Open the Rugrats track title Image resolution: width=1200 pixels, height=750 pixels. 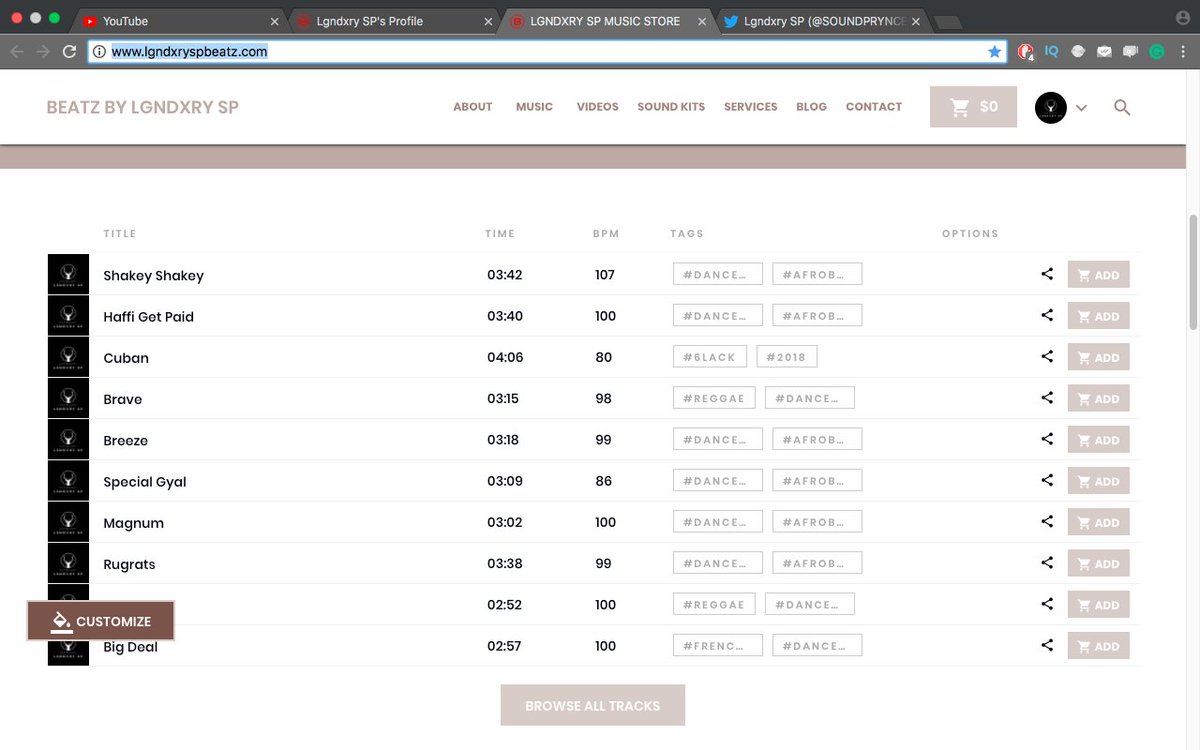point(130,564)
